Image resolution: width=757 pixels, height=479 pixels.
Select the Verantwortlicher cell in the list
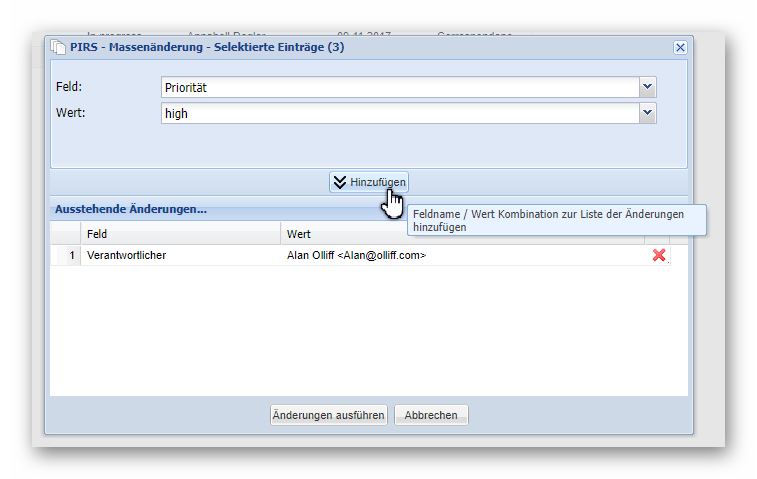click(x=180, y=255)
